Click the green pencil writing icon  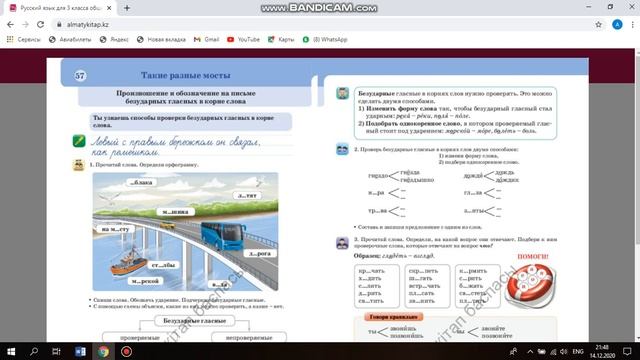[x=79, y=141]
